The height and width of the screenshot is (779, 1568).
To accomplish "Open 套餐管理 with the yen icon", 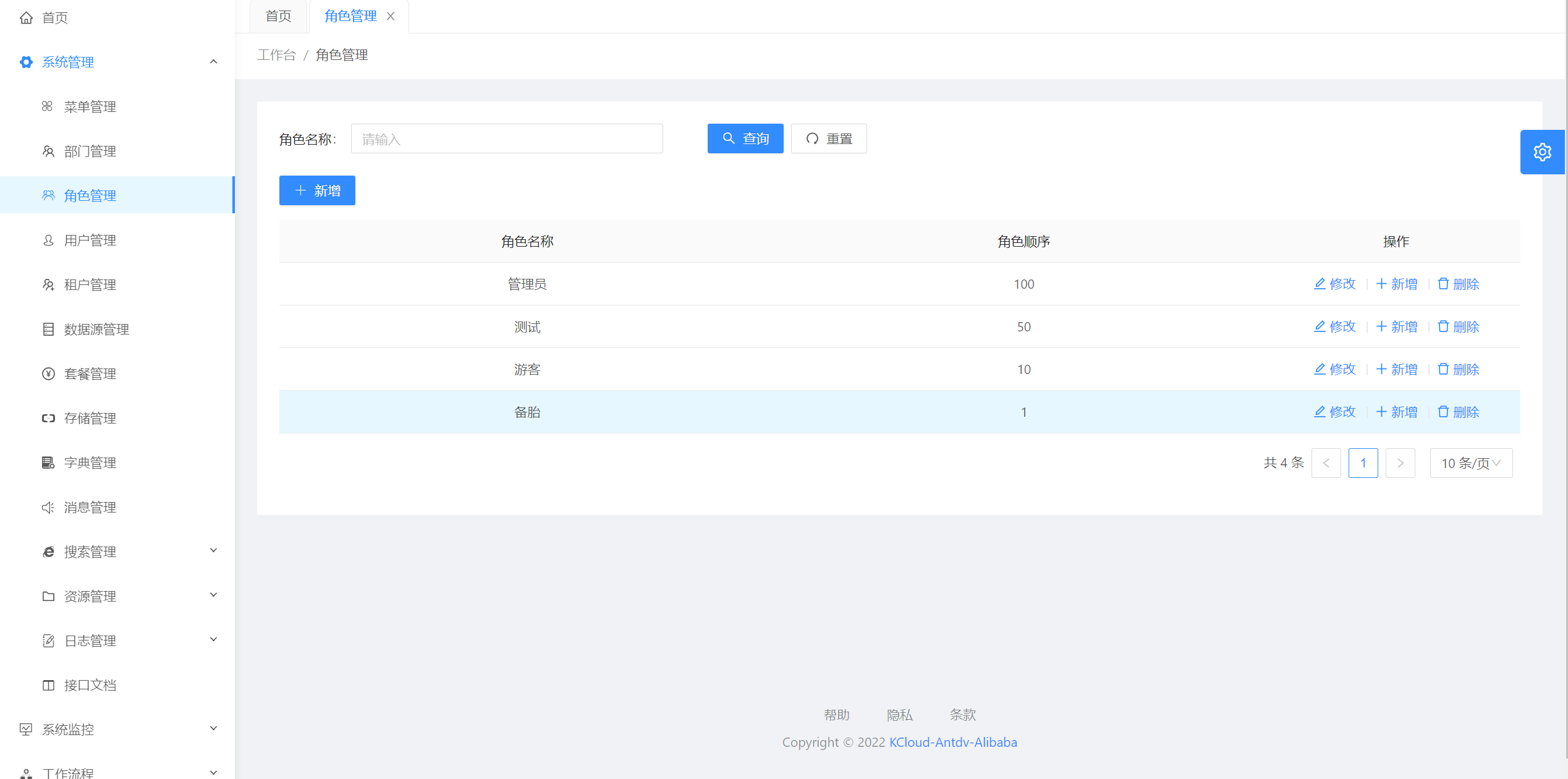I will (90, 374).
